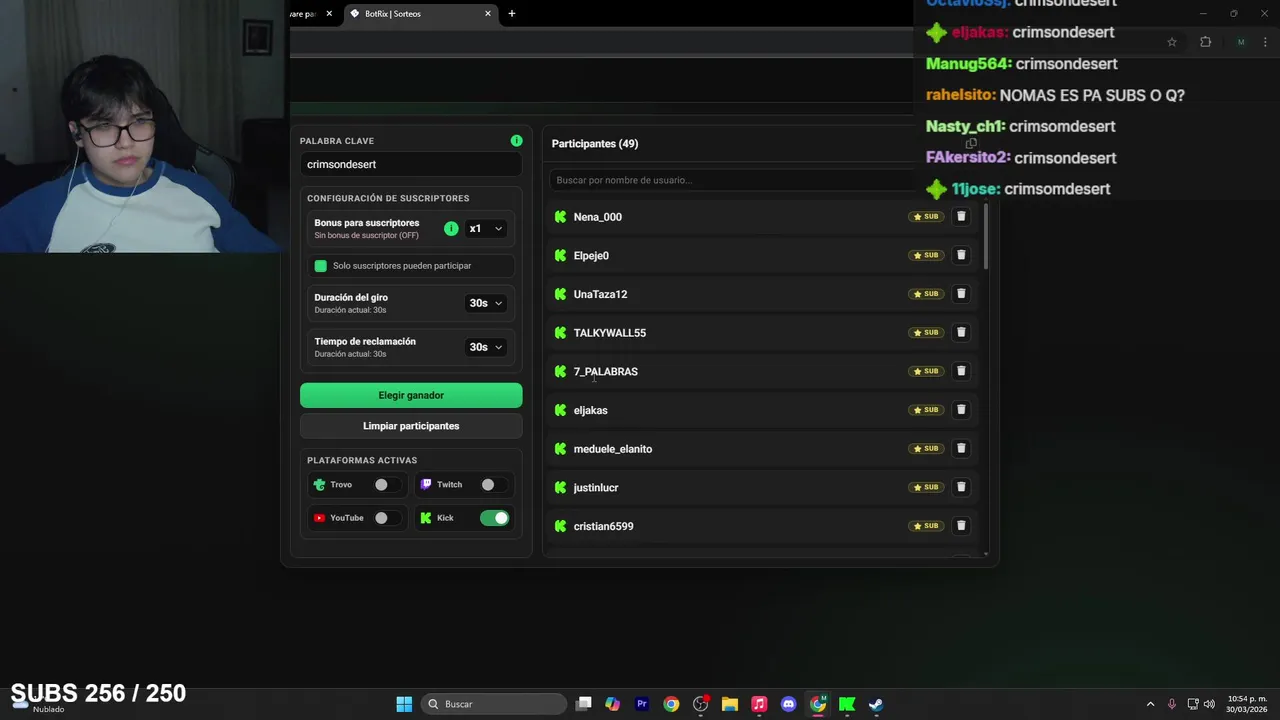Open Discord from the taskbar

[x=788, y=704]
